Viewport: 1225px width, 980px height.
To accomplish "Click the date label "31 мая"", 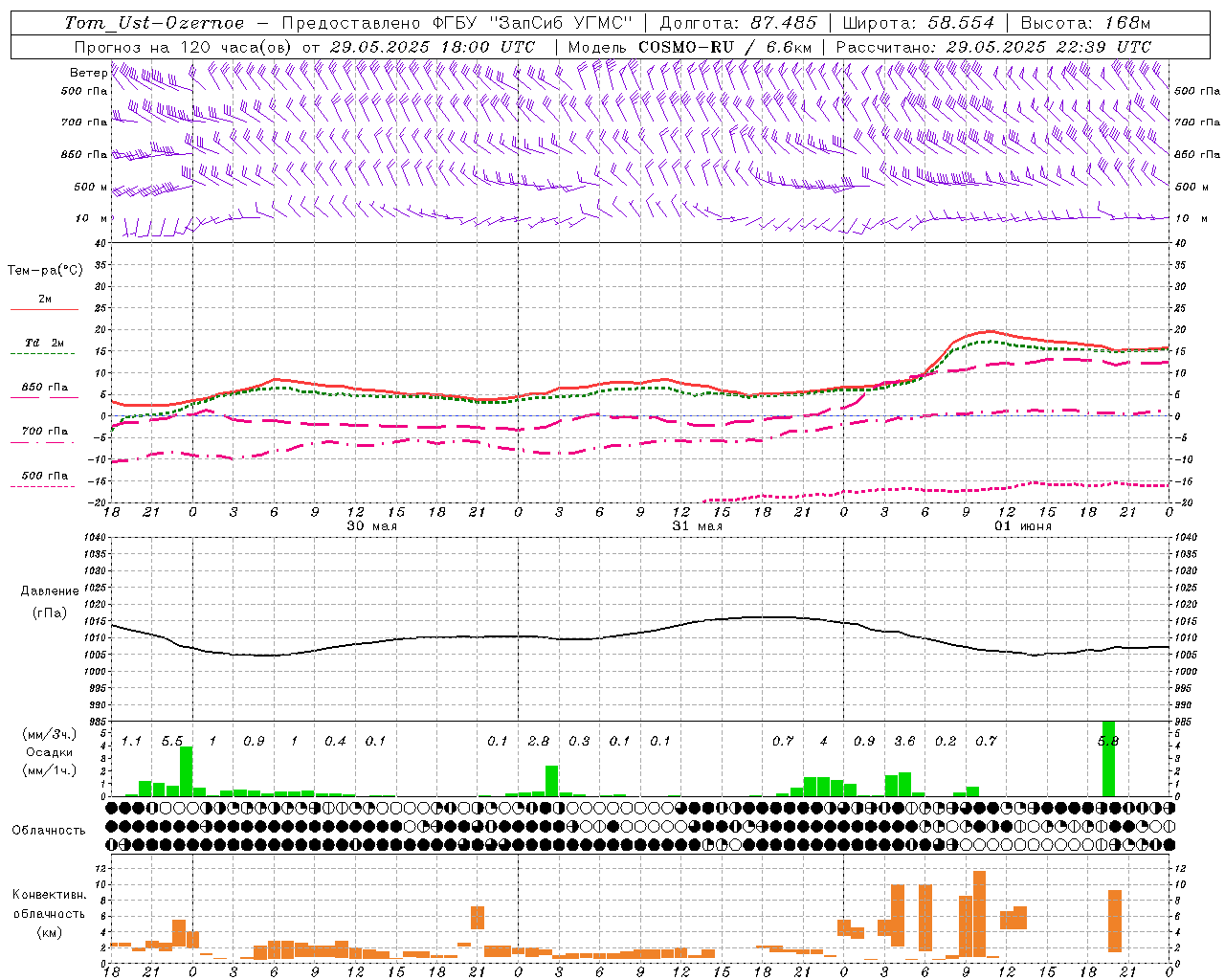I will pos(698,526).
